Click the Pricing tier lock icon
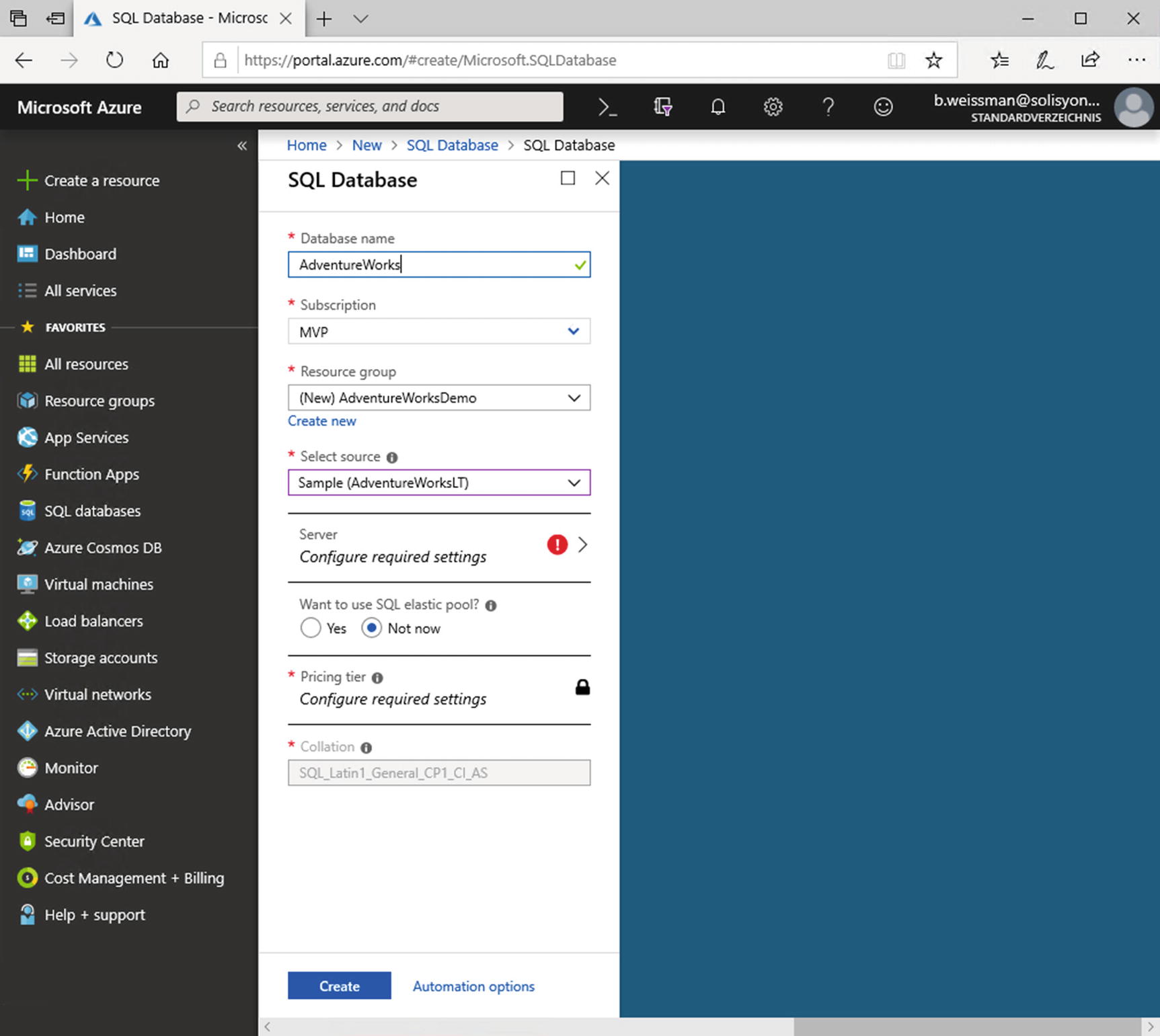Screen dimensions: 1160x1036 (x=582, y=686)
